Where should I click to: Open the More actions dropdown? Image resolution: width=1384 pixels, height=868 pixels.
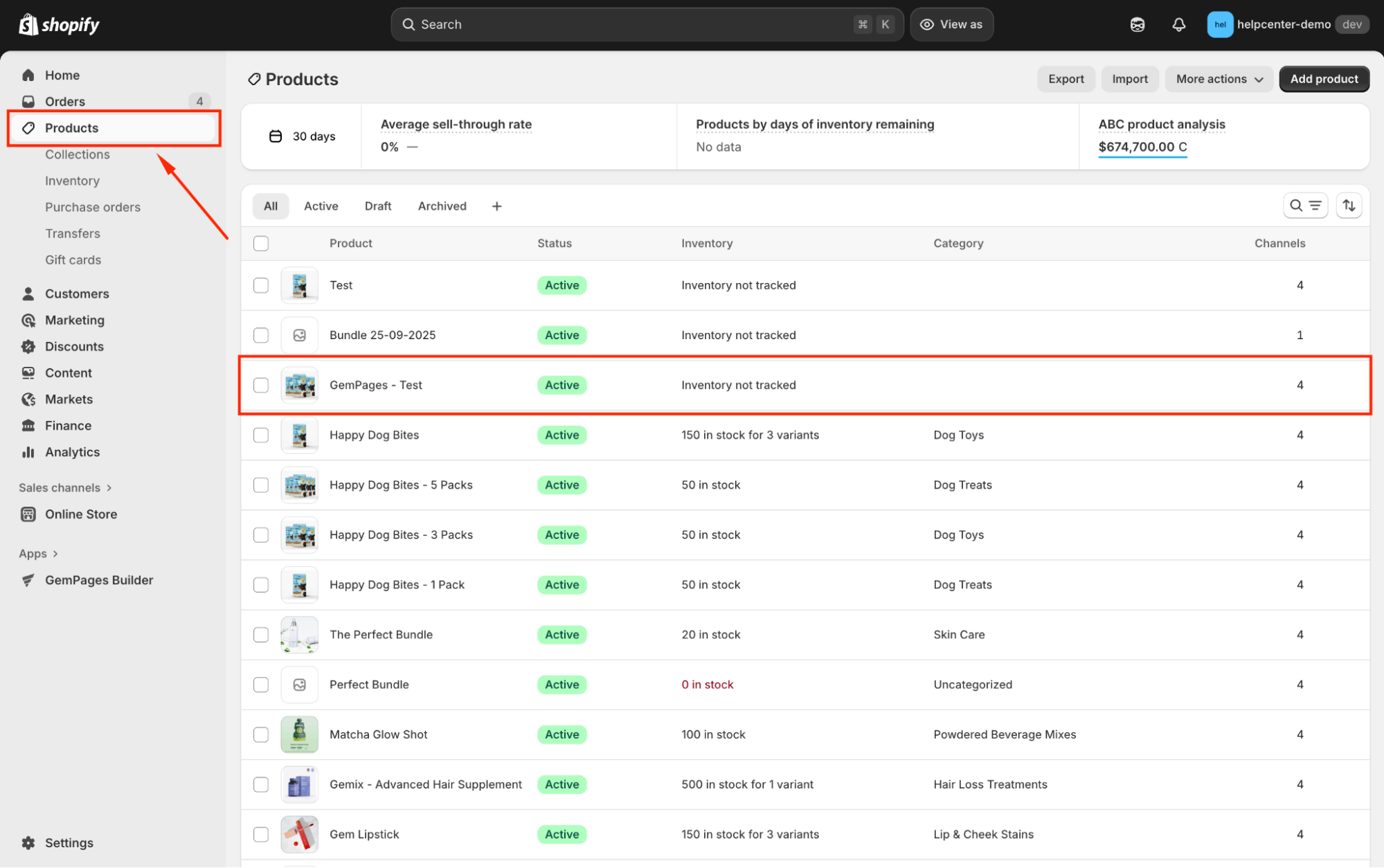pyautogui.click(x=1219, y=79)
